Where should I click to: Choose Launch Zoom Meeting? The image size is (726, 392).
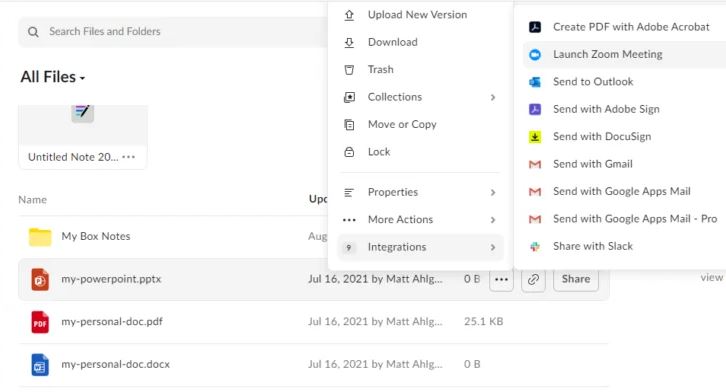tap(624, 55)
